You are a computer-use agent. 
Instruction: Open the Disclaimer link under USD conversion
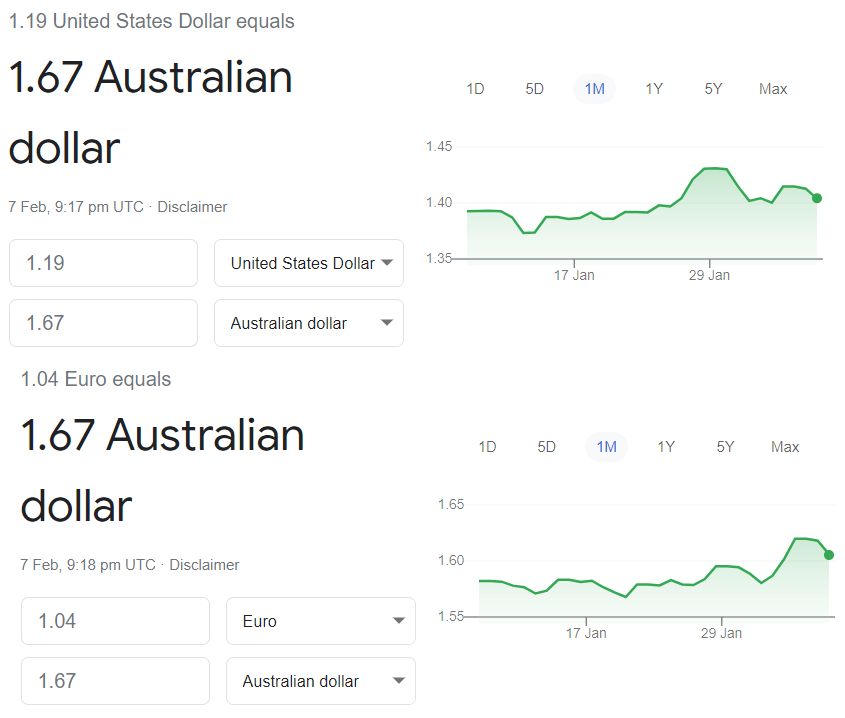192,207
